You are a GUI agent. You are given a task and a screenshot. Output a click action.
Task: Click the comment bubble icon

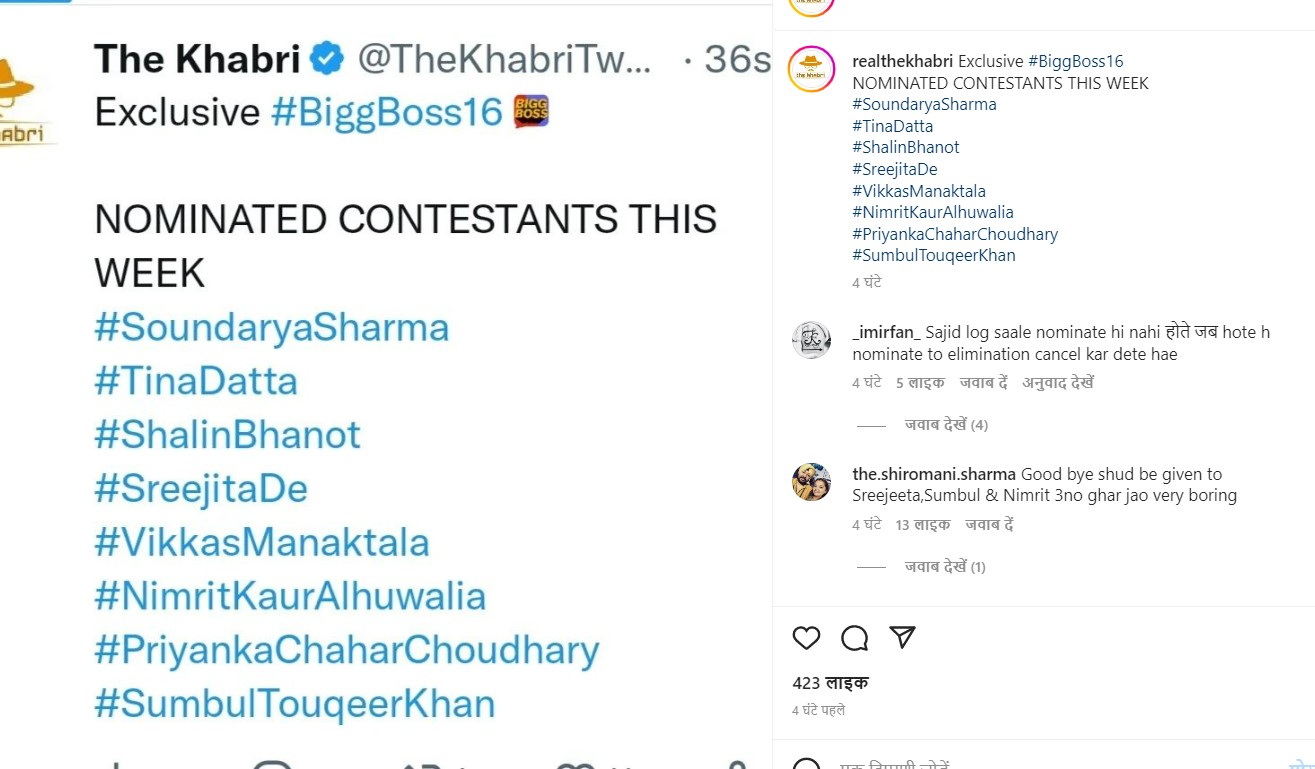[x=854, y=638]
